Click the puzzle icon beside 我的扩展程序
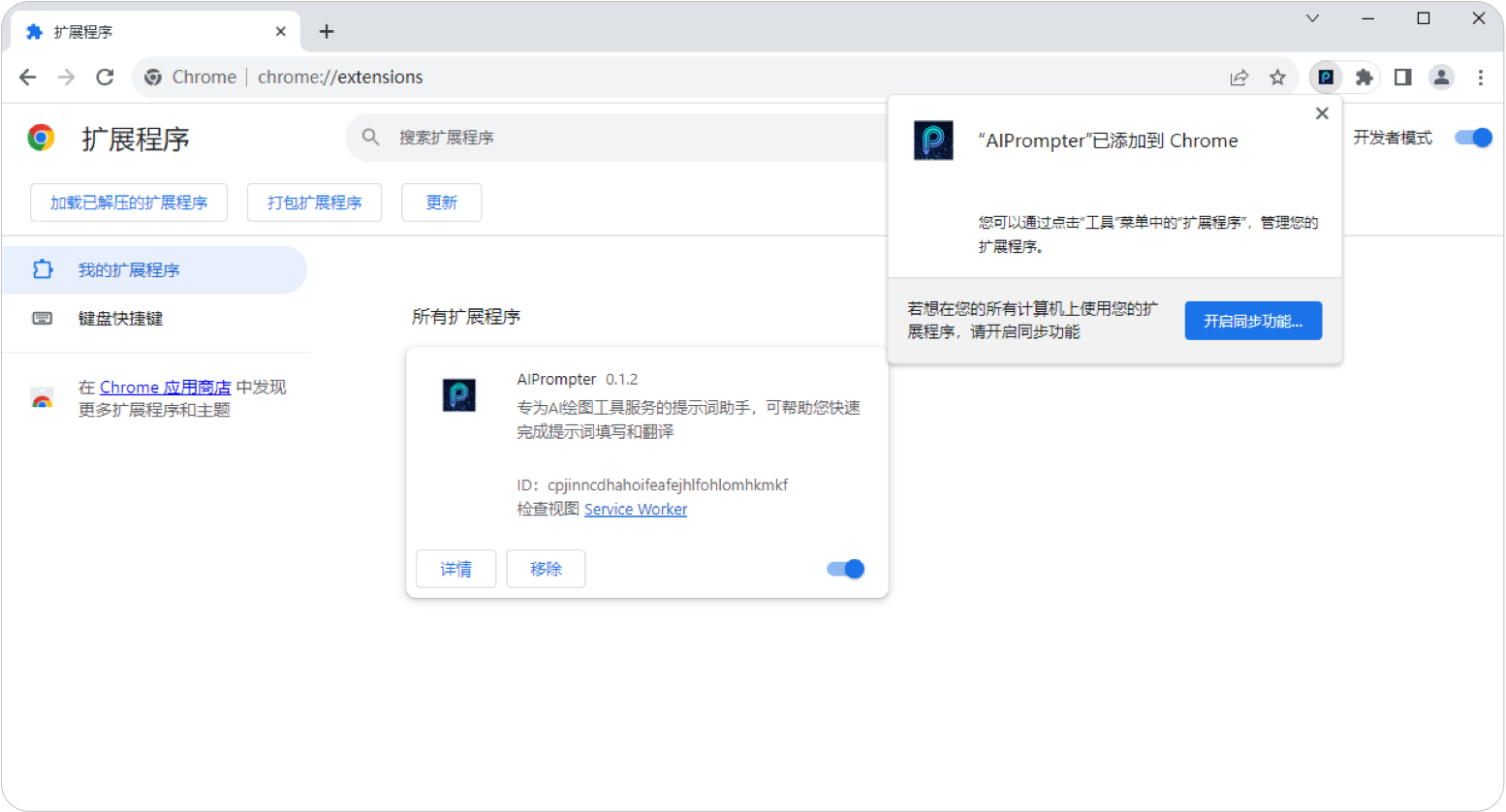The height and width of the screenshot is (812, 1506). click(x=43, y=269)
